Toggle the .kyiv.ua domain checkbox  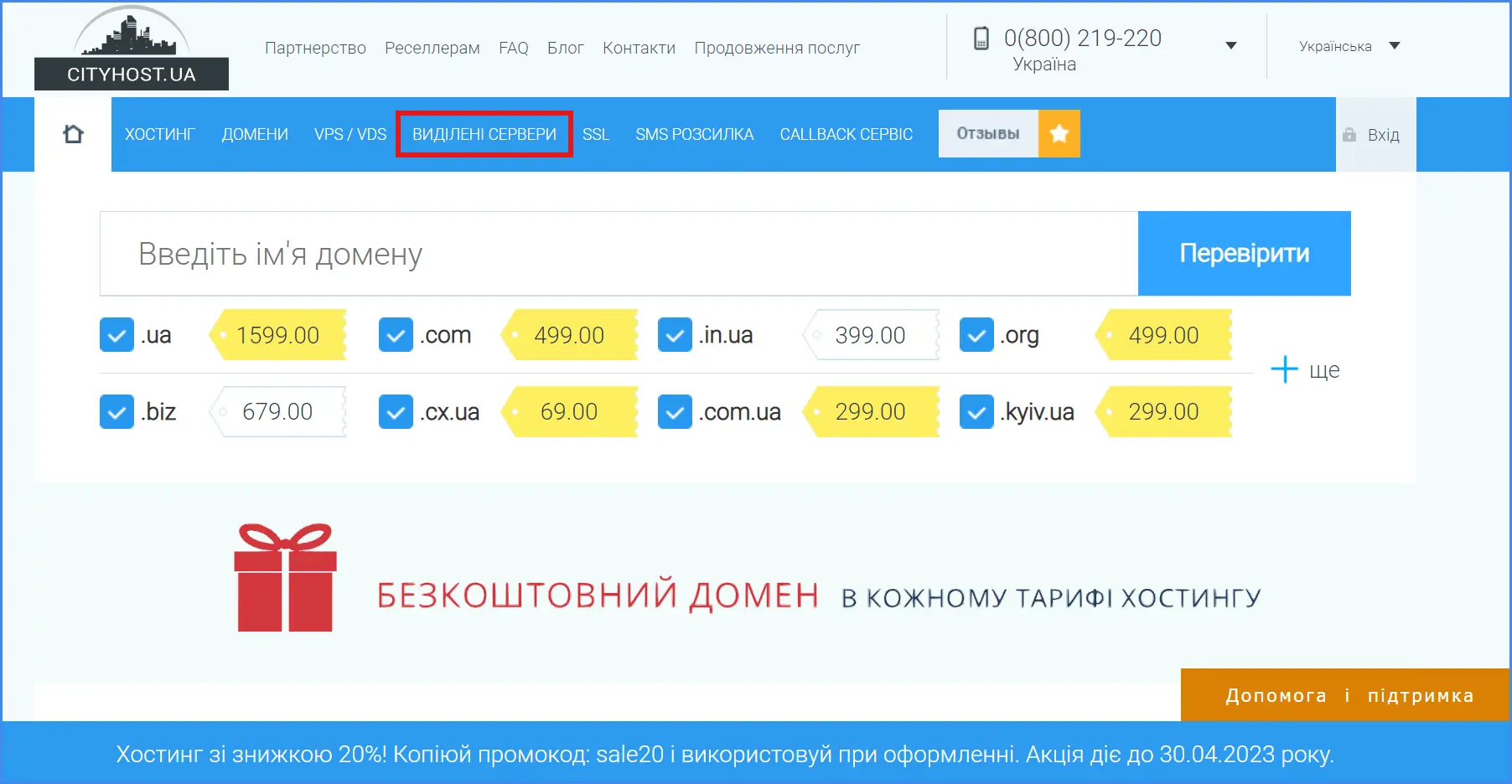click(976, 412)
